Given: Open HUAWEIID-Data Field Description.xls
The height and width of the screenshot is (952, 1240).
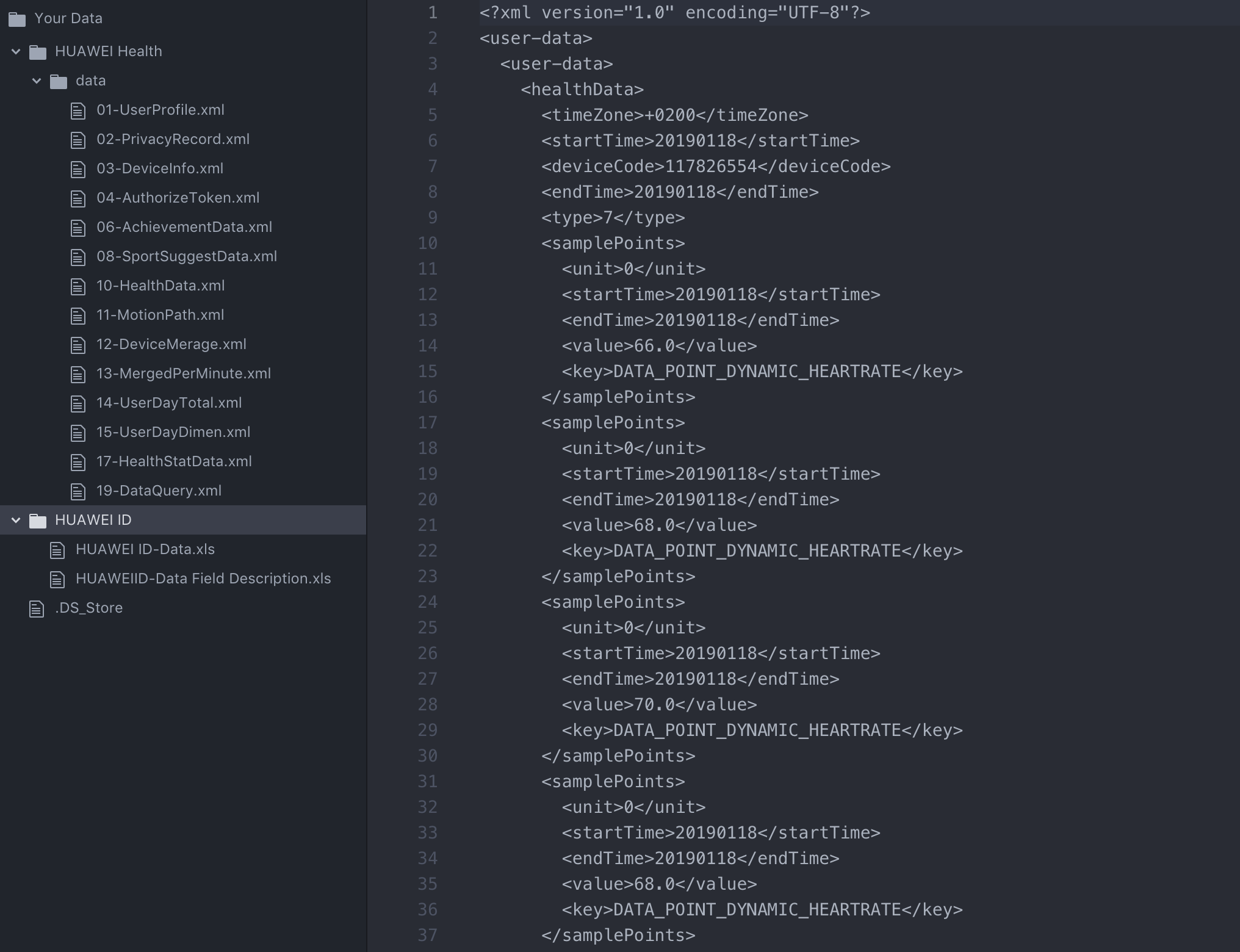Looking at the screenshot, I should click(203, 579).
